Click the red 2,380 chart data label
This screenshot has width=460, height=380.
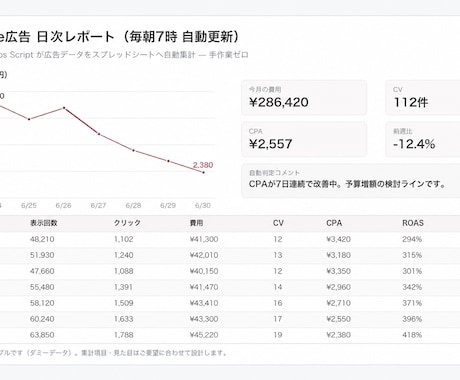(x=203, y=165)
